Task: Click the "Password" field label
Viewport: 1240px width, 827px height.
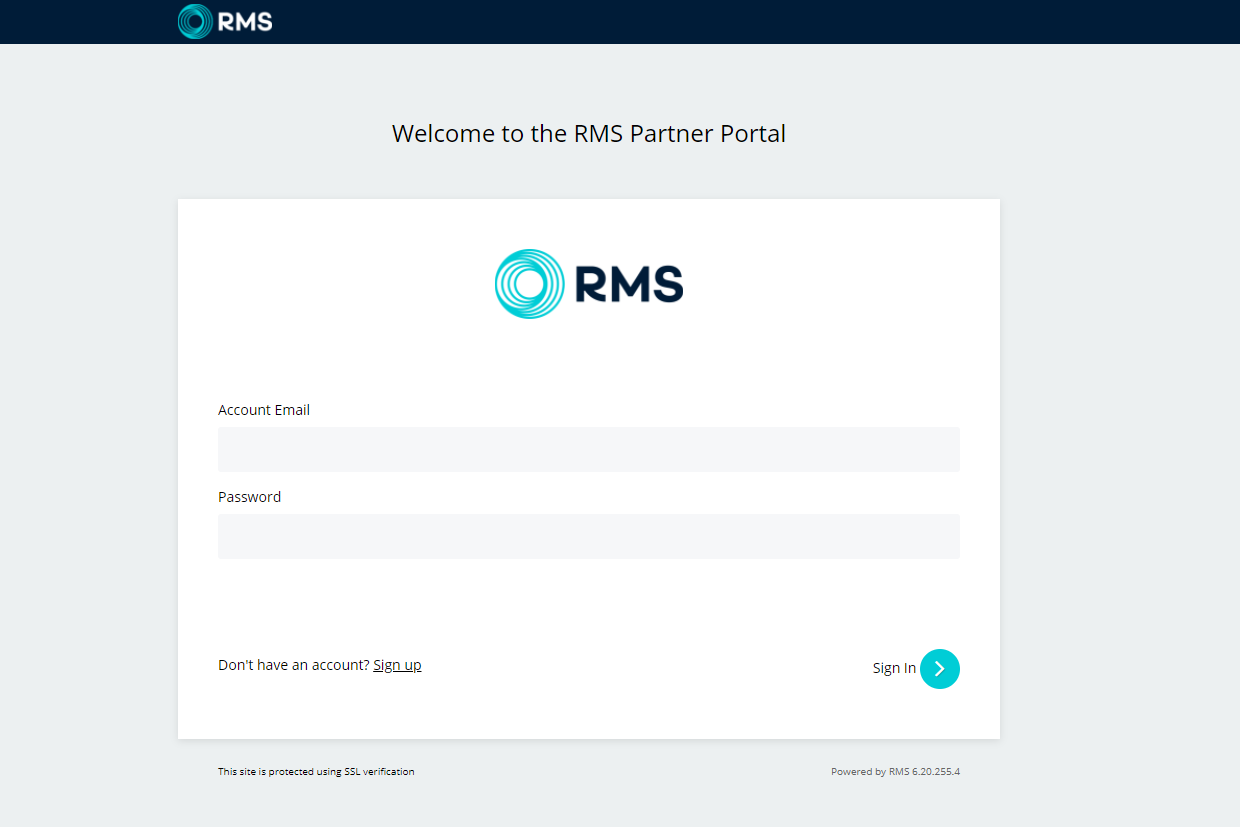Action: [249, 497]
